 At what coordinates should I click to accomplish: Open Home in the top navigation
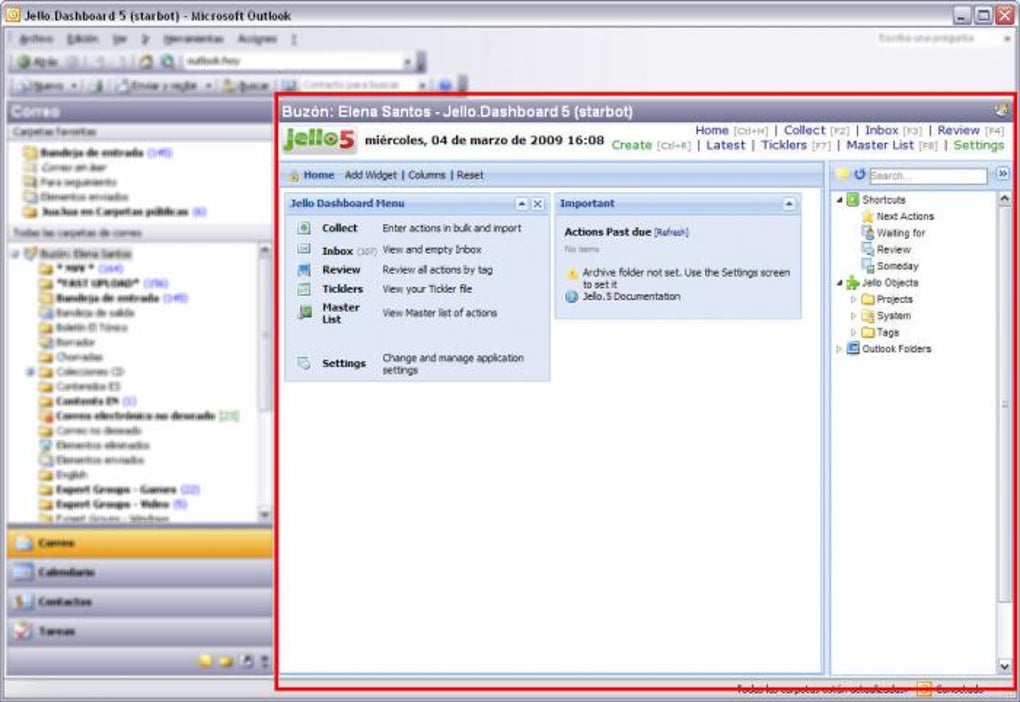click(x=712, y=130)
